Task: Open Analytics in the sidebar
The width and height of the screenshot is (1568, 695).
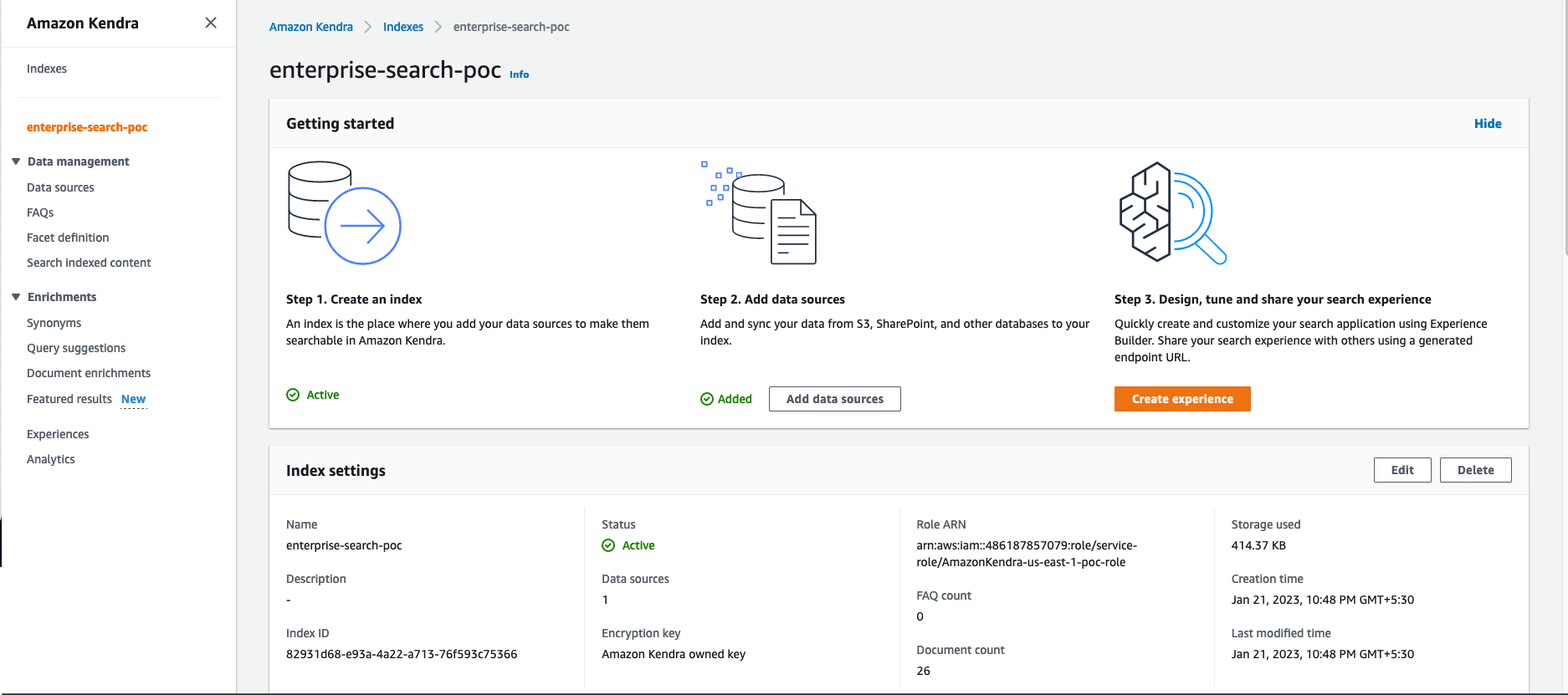Action: coord(51,459)
